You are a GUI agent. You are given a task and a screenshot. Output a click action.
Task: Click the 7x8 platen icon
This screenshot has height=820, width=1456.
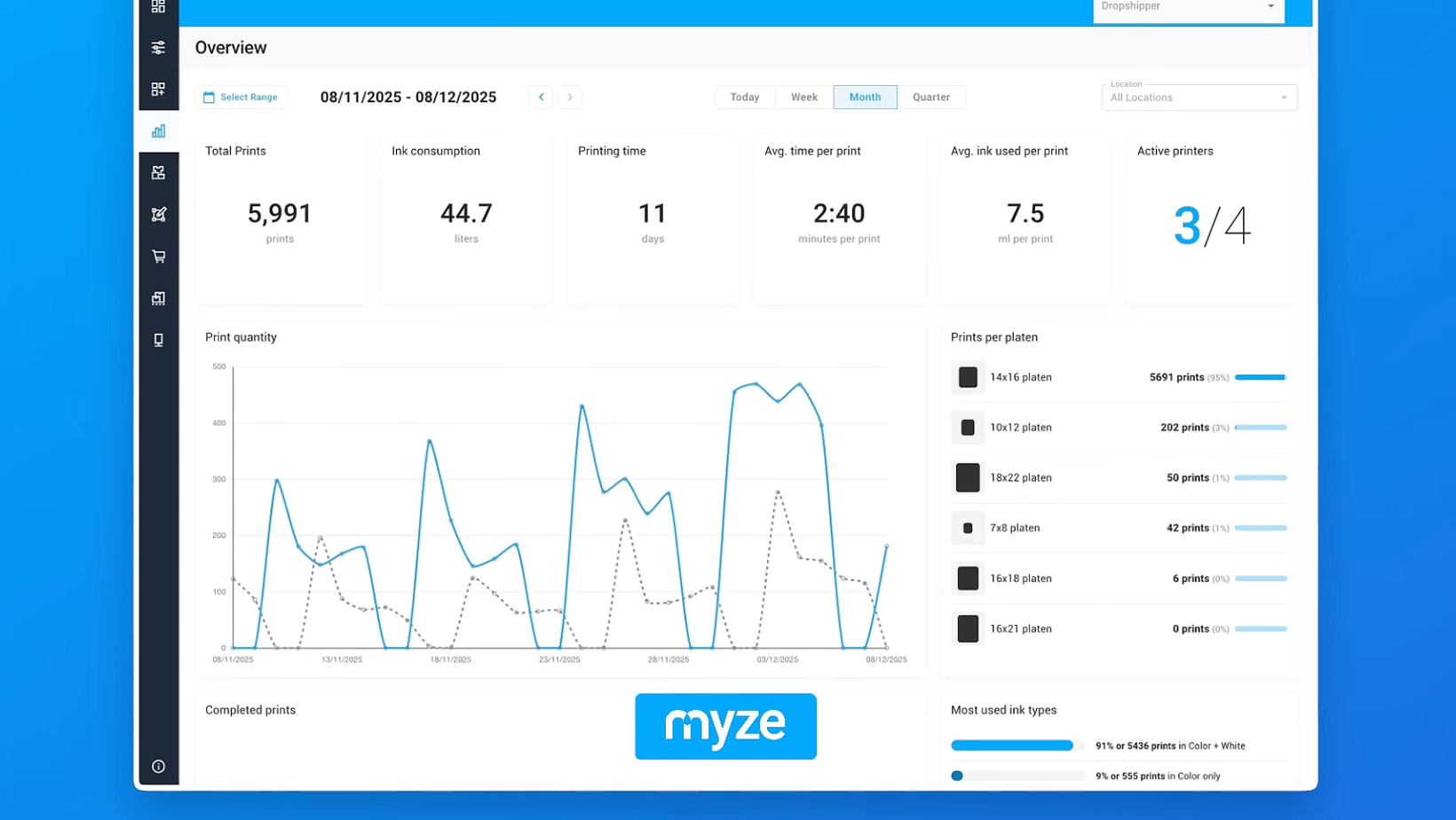968,528
